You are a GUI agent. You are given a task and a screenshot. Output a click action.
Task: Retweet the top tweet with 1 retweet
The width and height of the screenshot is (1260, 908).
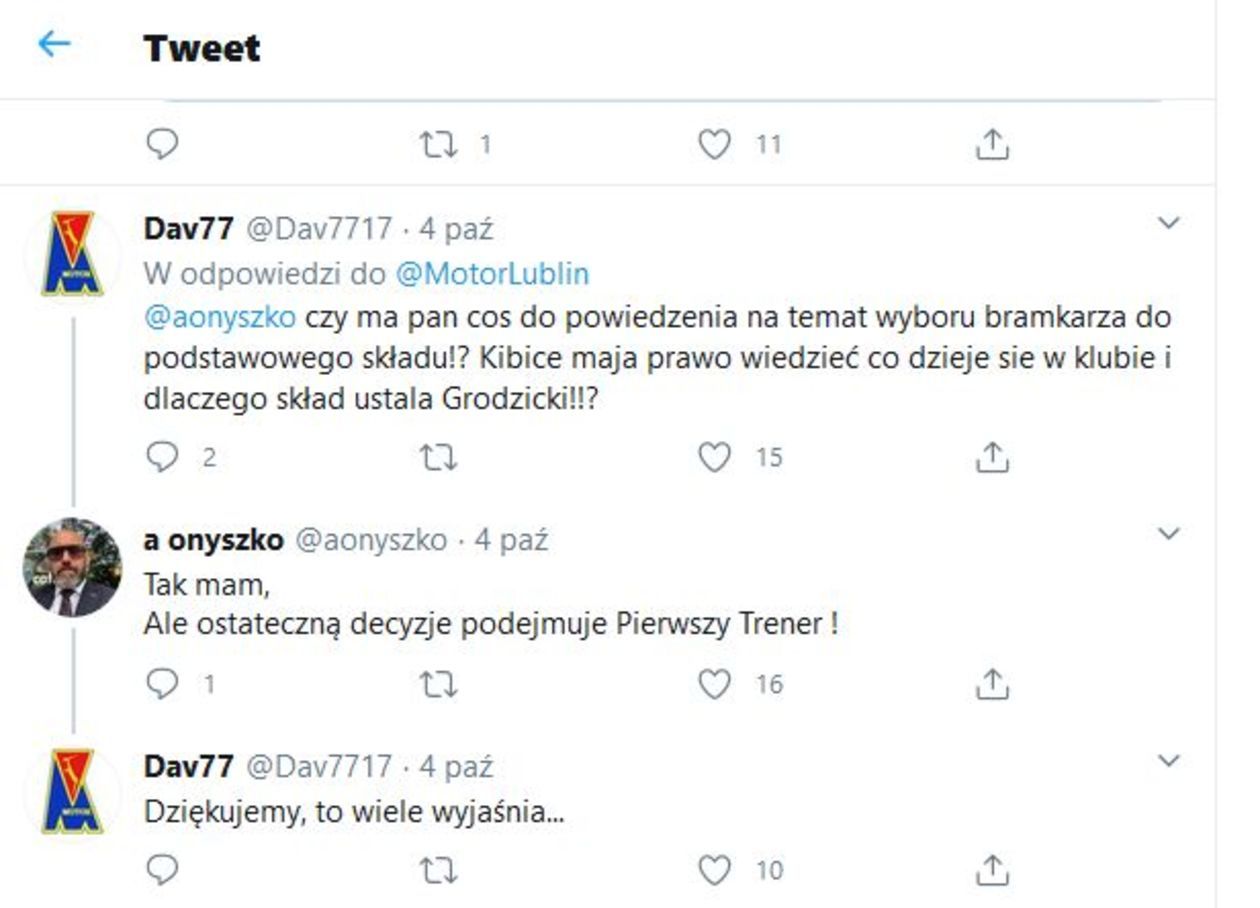click(x=438, y=145)
